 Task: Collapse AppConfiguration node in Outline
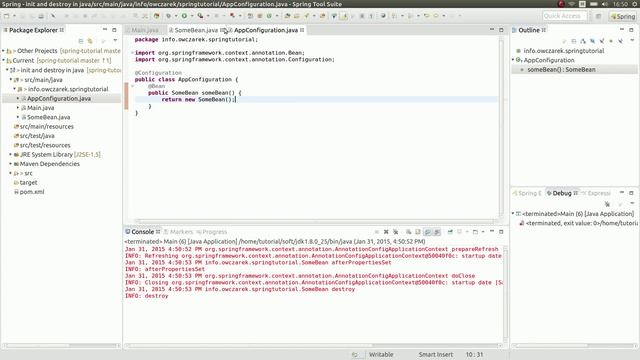(x=513, y=60)
